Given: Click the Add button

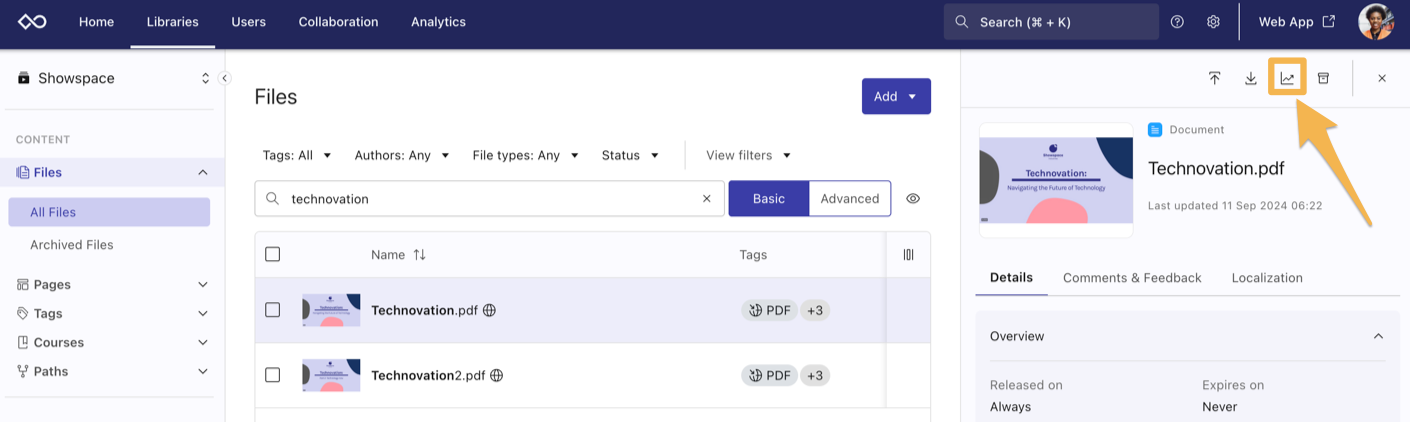Looking at the screenshot, I should (895, 96).
